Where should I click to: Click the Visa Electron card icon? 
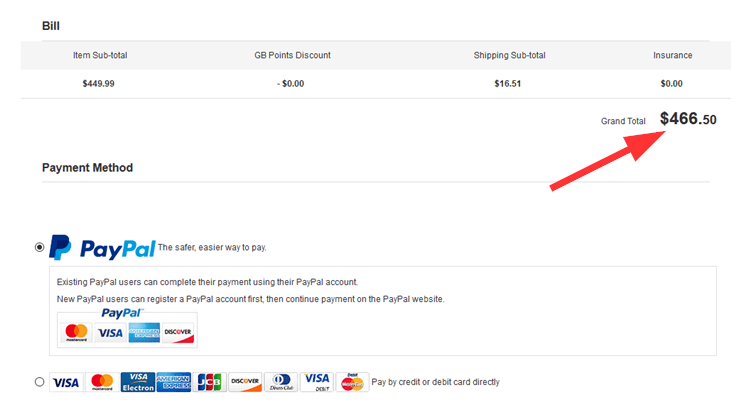[x=138, y=382]
